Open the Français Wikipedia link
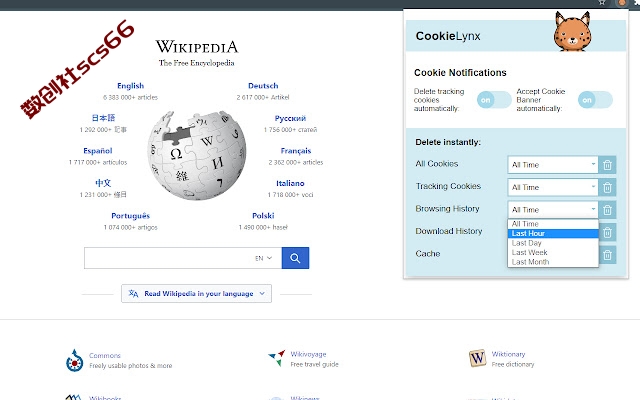640x400 pixels. tap(296, 151)
